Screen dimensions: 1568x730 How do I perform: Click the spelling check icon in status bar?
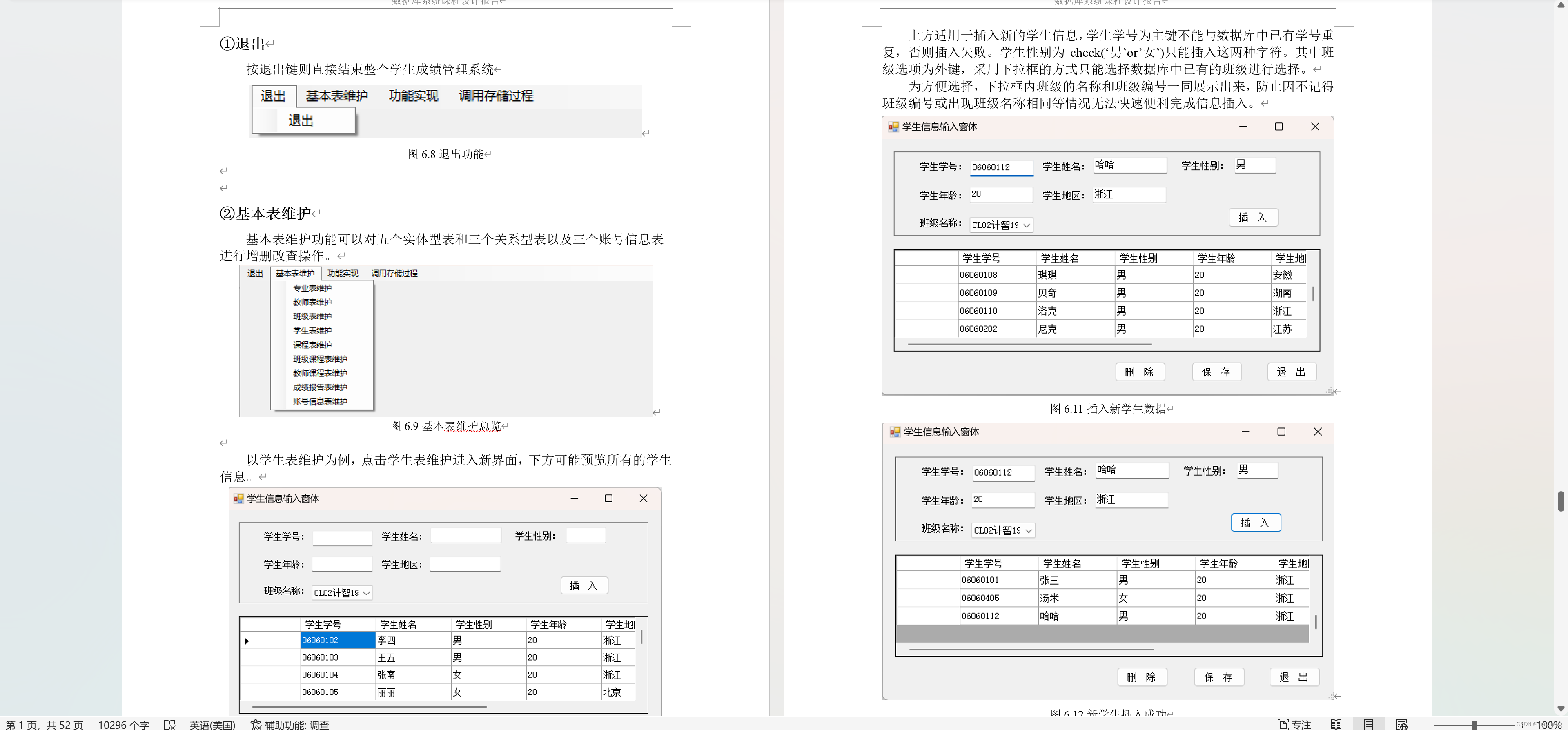(x=170, y=725)
